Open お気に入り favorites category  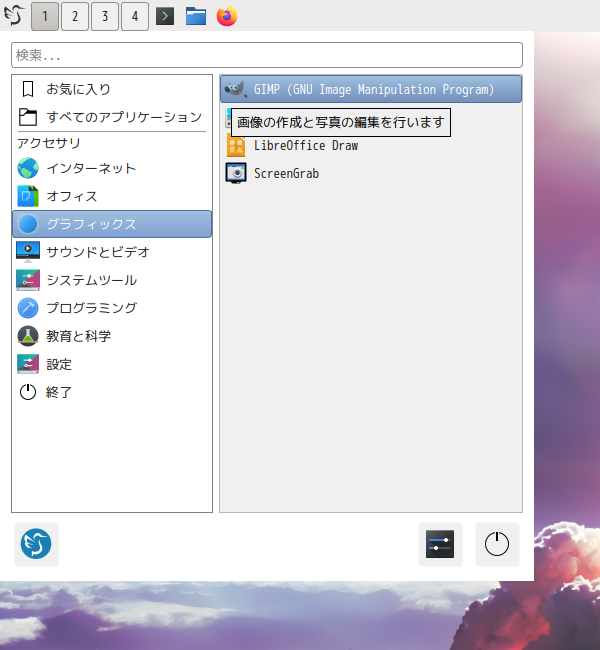(x=112, y=89)
